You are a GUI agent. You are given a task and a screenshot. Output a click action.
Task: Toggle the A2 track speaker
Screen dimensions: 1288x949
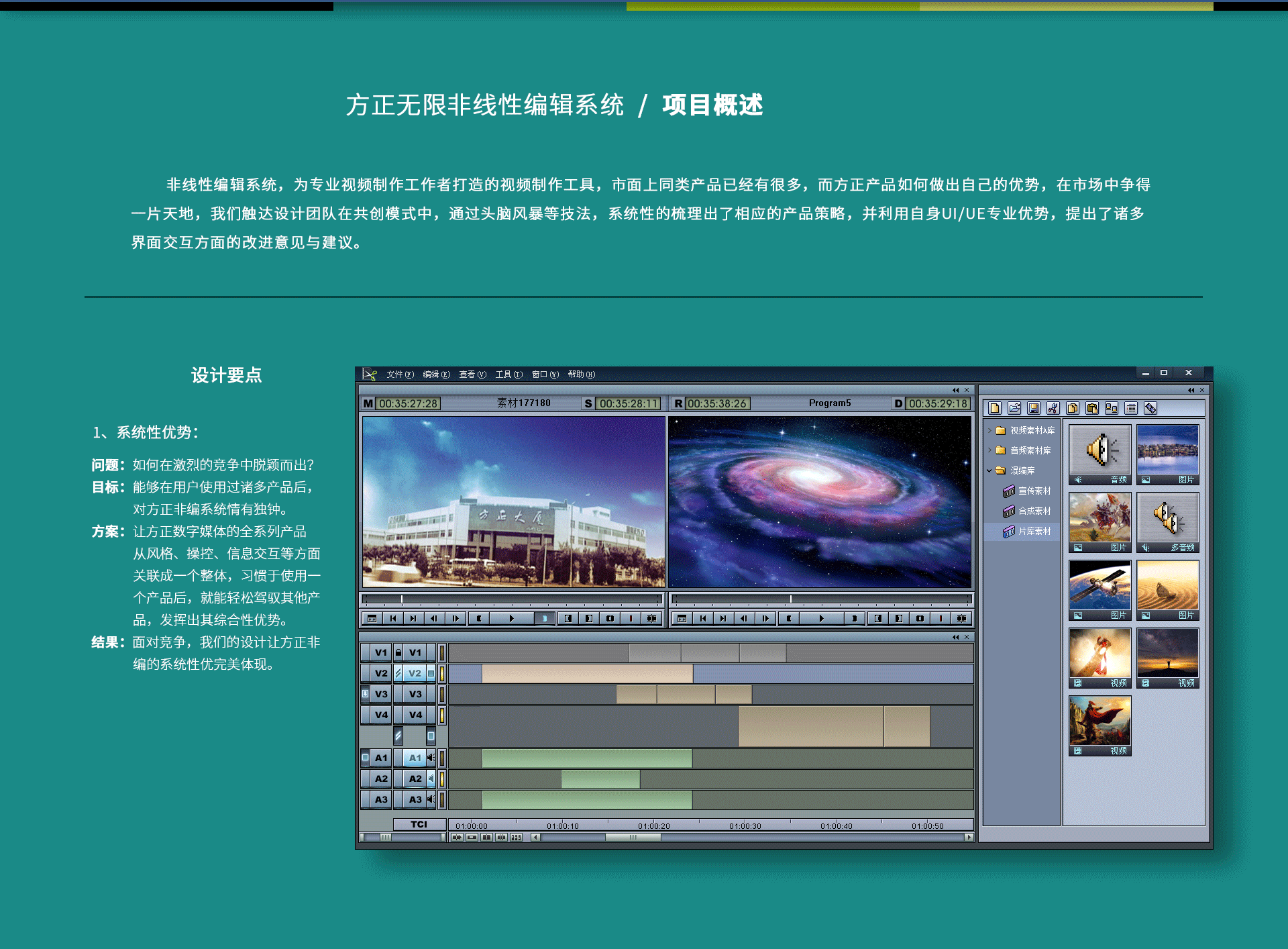pyautogui.click(x=431, y=779)
